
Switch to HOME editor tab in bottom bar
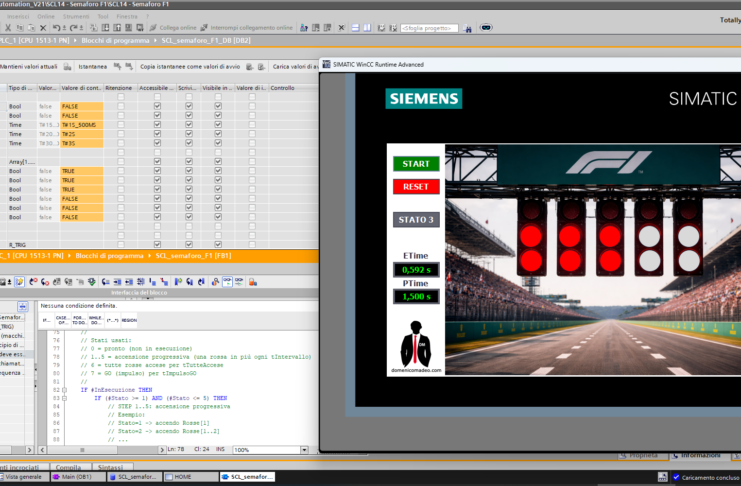pos(191,477)
